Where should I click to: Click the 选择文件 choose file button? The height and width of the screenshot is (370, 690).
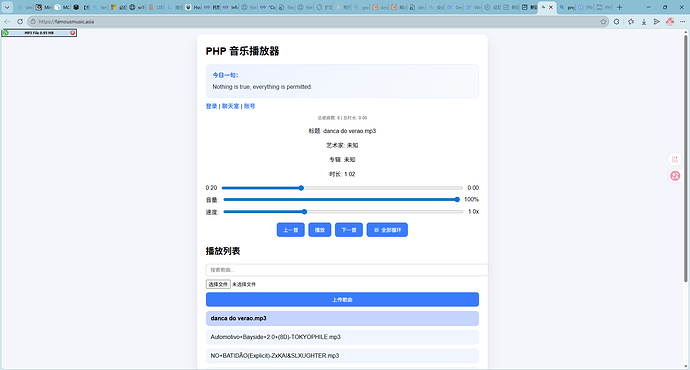point(218,284)
